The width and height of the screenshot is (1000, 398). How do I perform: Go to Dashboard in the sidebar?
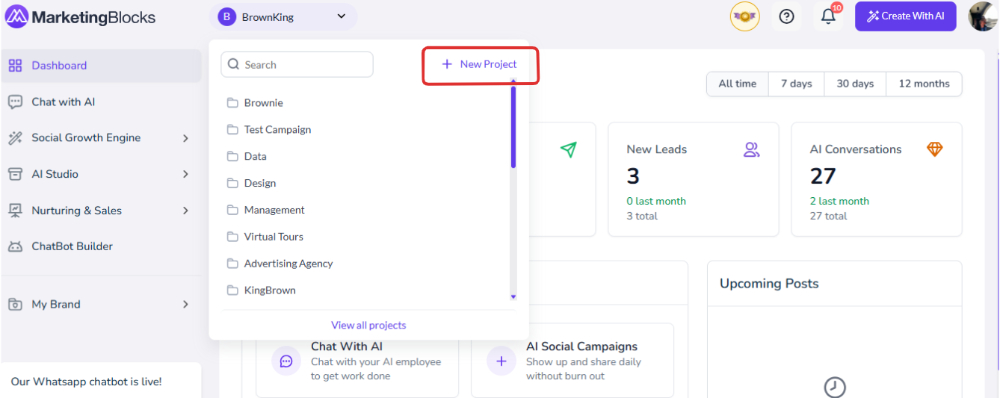pos(101,65)
